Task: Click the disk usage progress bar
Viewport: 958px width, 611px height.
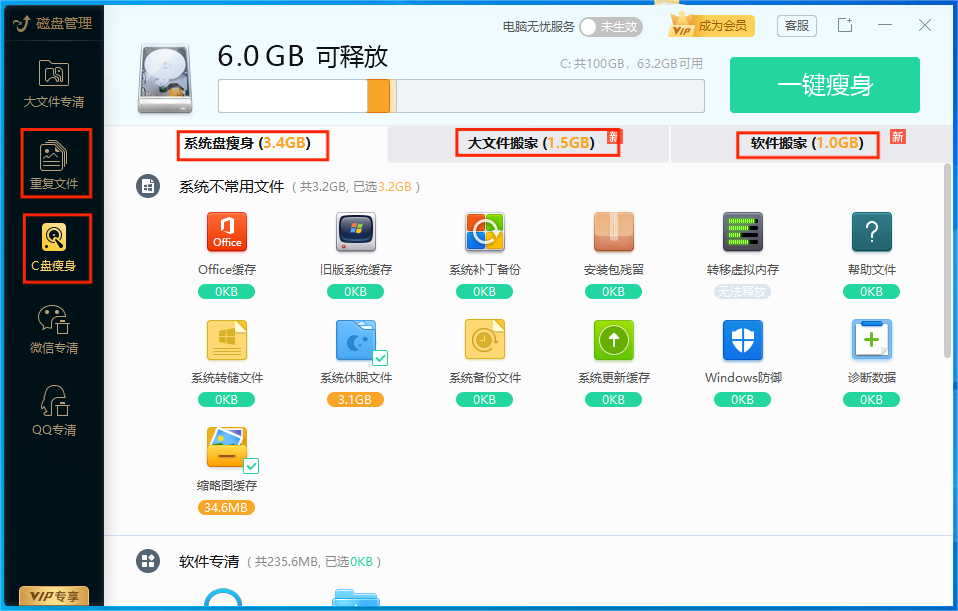Action: pos(460,96)
